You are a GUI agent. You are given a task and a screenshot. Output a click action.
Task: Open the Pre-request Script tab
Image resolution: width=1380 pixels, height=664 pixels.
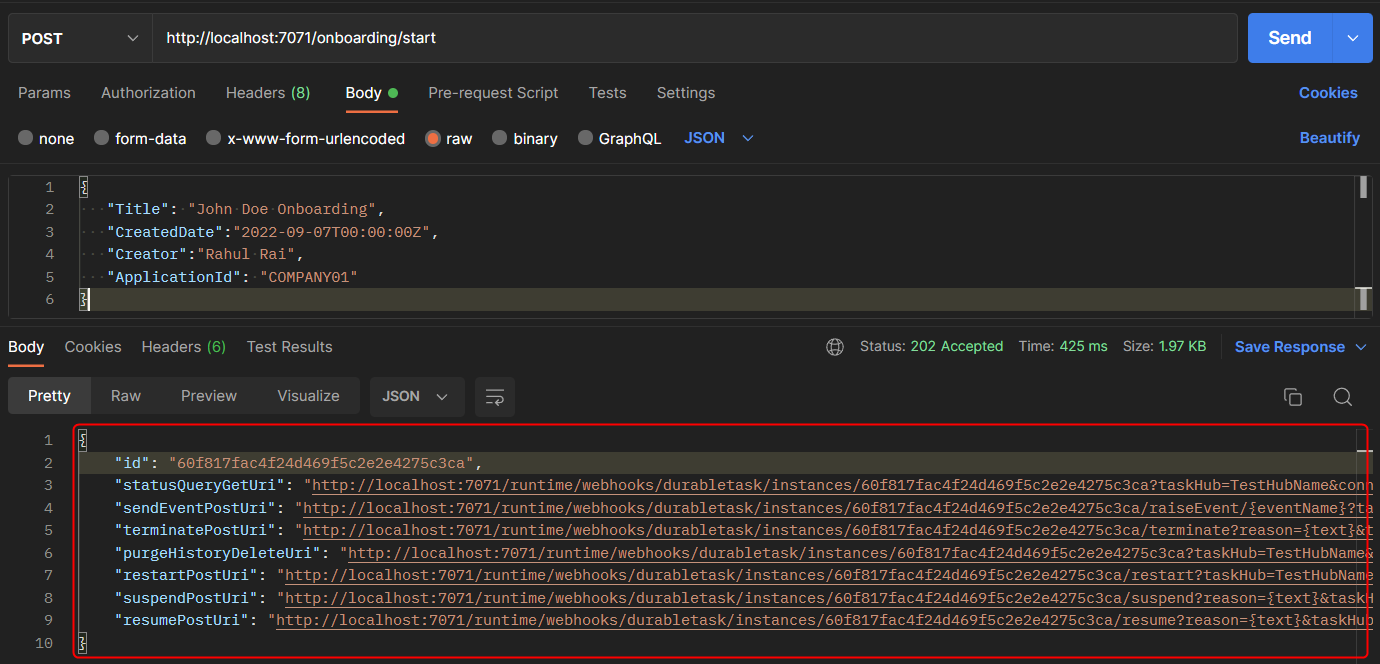493,93
